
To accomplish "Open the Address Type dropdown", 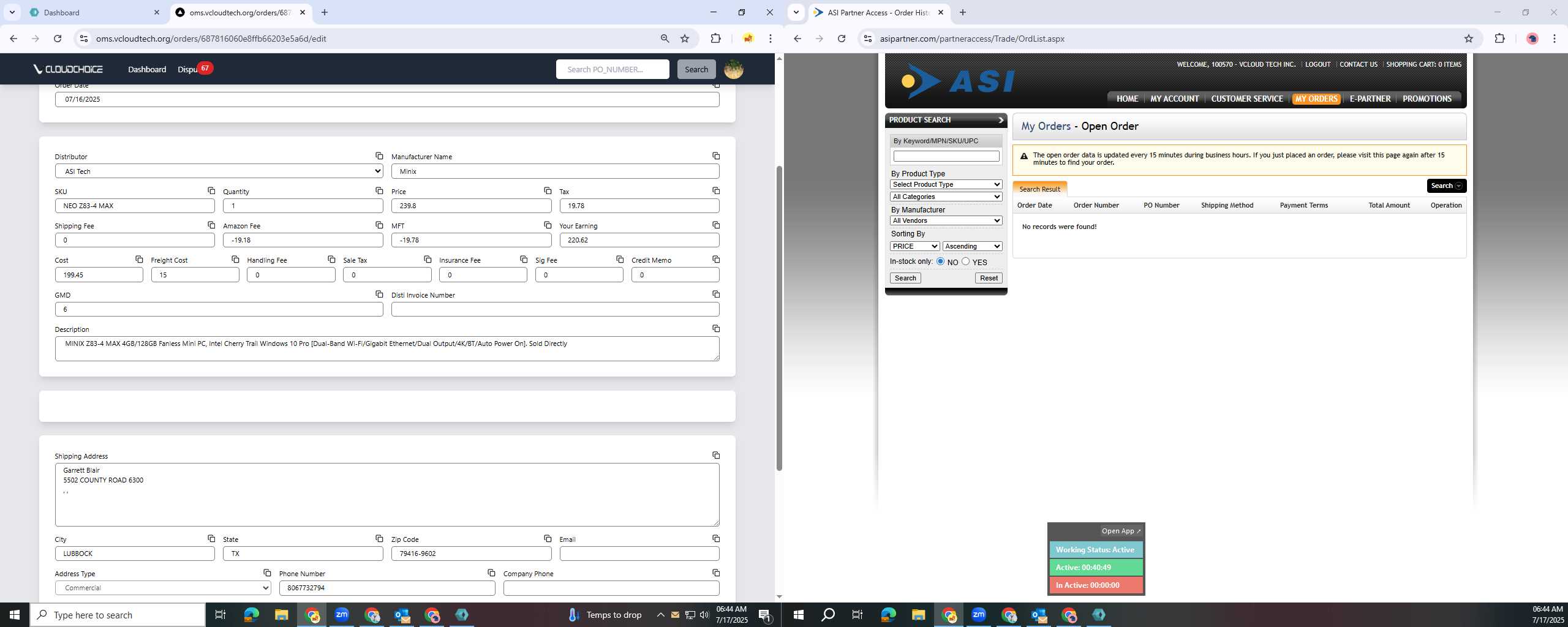I will [163, 588].
